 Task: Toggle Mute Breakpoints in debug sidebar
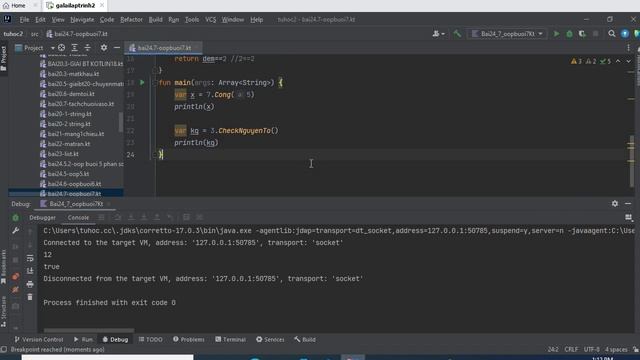pyautogui.click(x=16, y=290)
